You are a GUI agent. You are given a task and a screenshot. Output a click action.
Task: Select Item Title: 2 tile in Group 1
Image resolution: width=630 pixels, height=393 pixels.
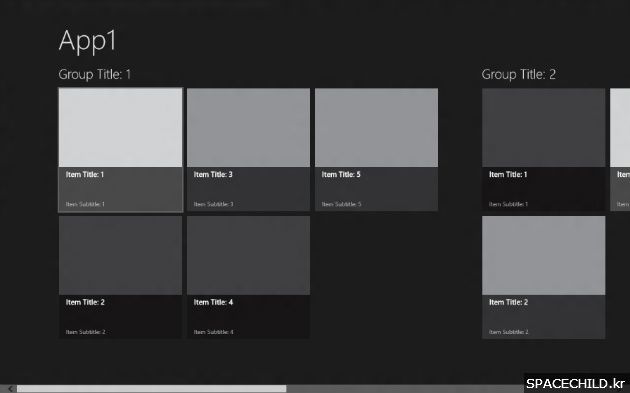click(x=121, y=277)
